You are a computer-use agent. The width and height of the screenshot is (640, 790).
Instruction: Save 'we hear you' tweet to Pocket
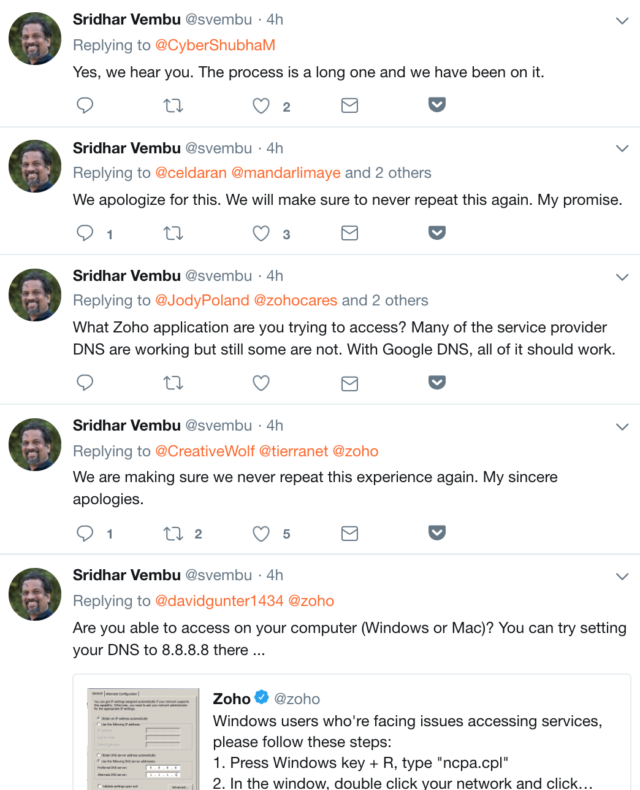(x=437, y=105)
